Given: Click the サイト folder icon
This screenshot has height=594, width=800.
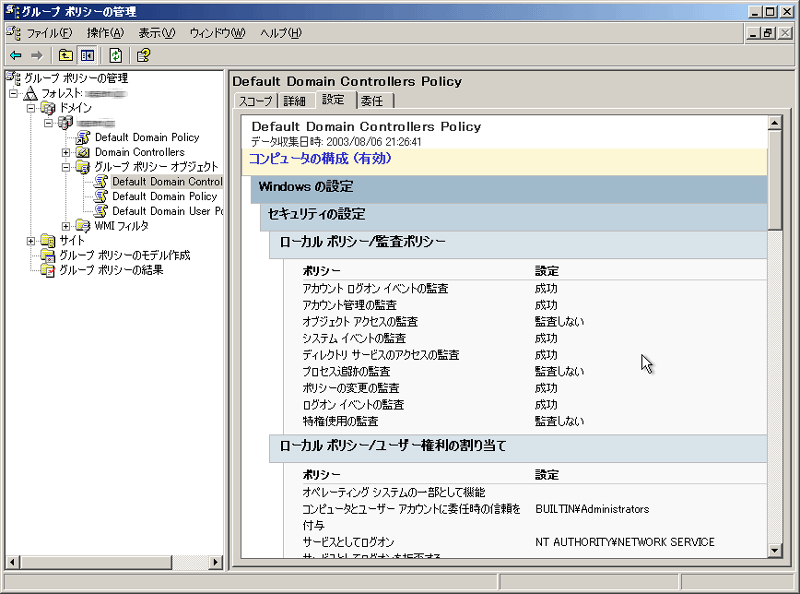Looking at the screenshot, I should coord(48,240).
